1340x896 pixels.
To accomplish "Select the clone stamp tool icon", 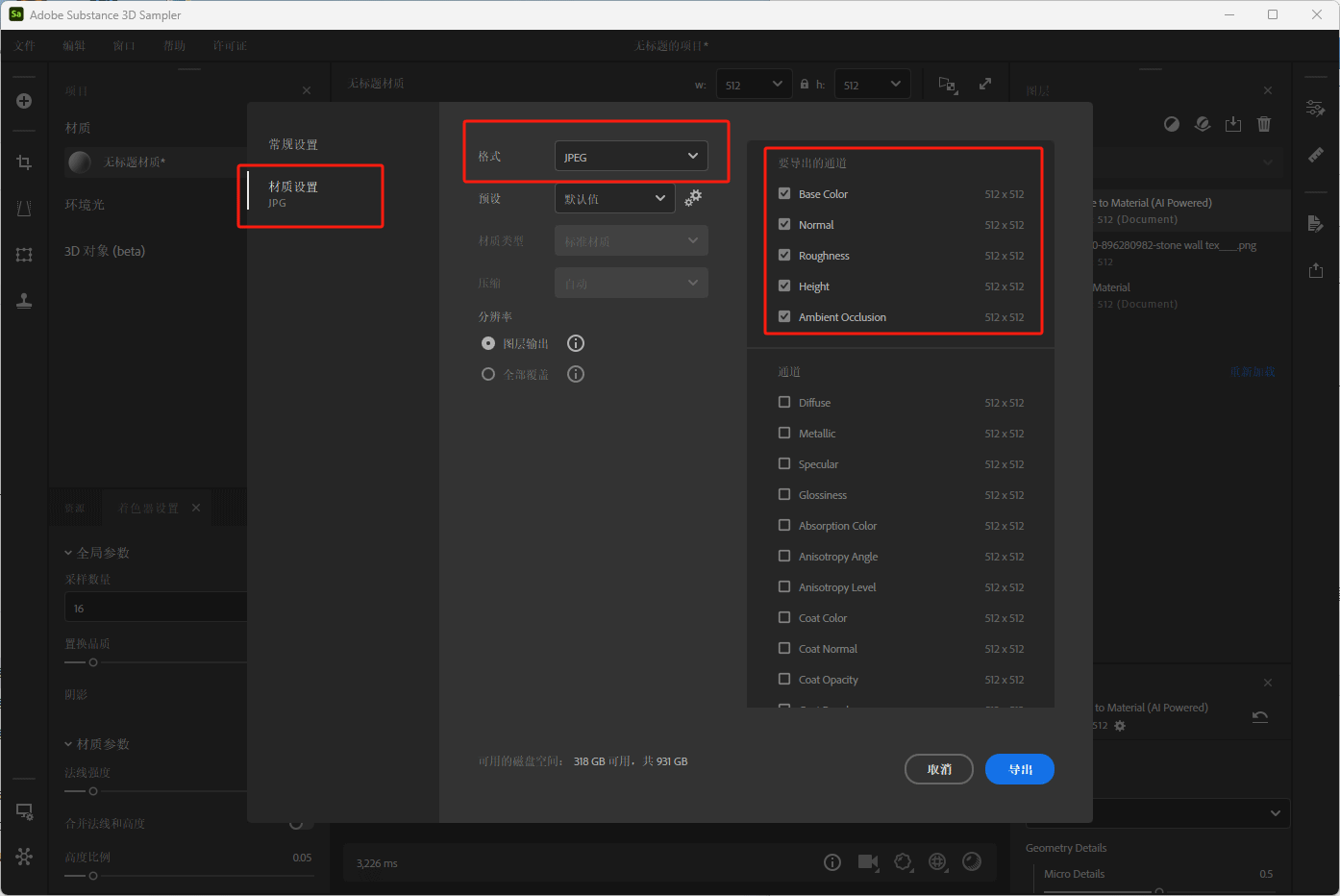I will pos(24,300).
